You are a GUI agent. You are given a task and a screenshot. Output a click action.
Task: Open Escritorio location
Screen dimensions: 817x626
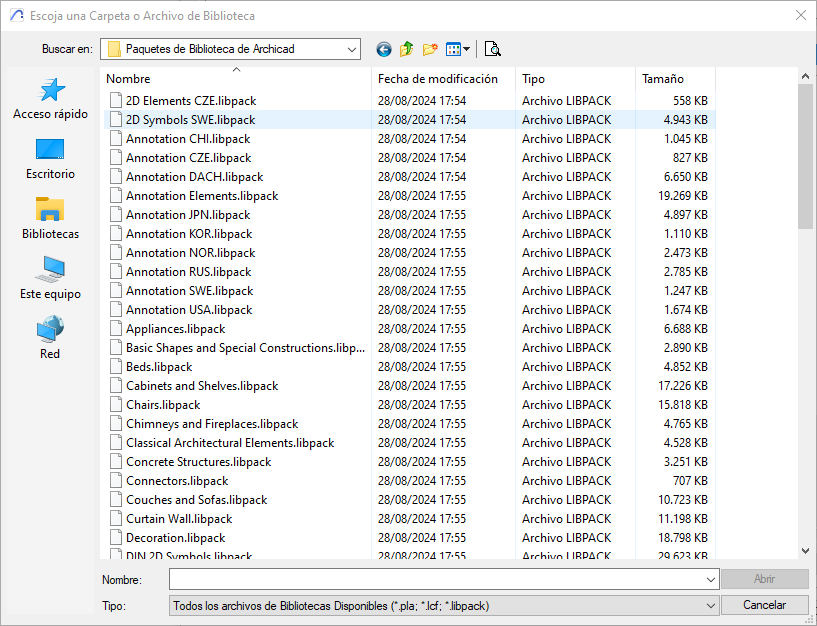[51, 159]
